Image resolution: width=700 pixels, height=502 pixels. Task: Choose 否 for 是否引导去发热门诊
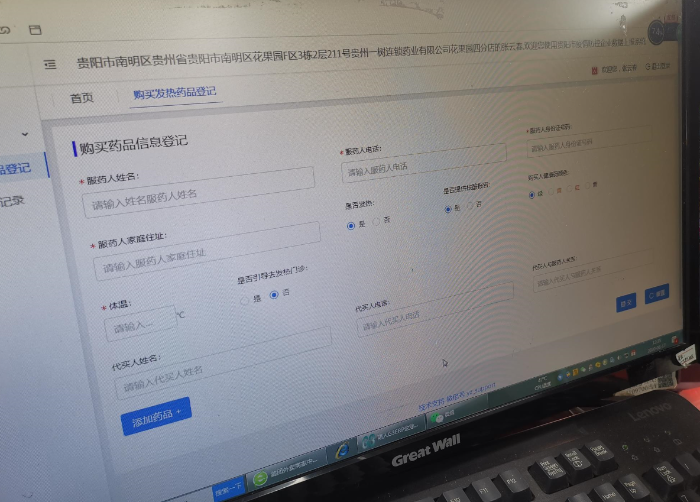click(274, 294)
